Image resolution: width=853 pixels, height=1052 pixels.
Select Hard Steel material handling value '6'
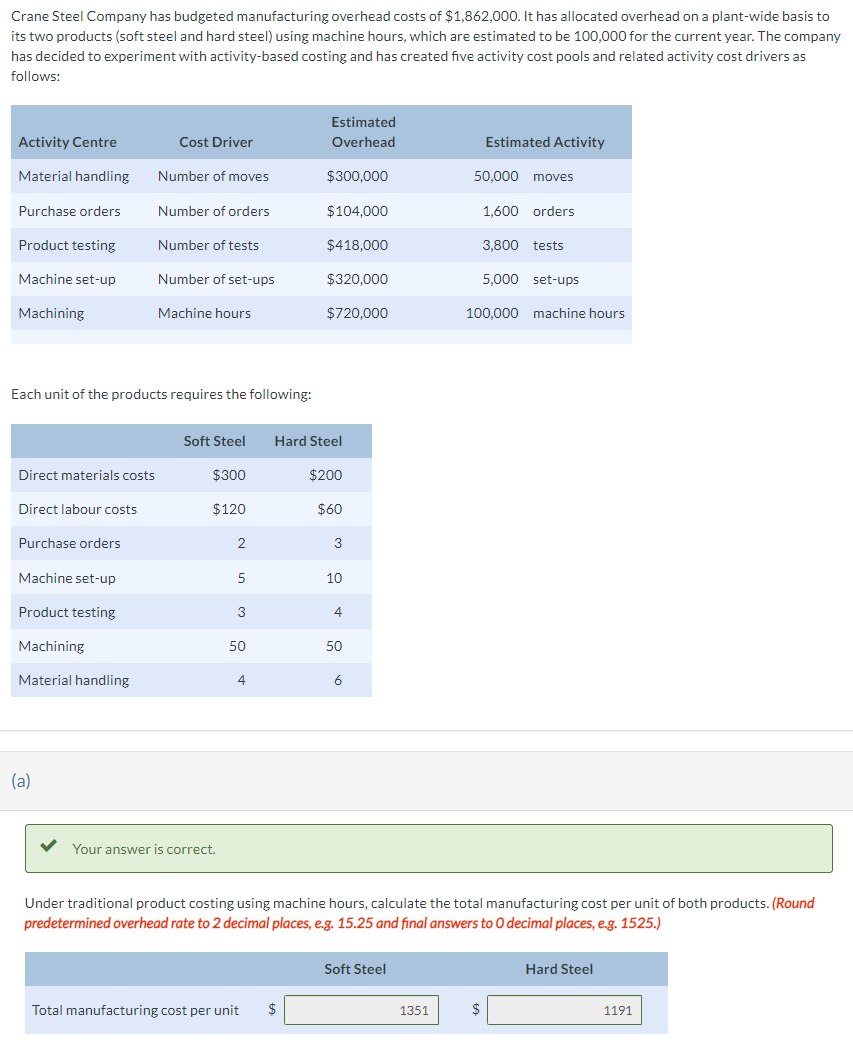pos(338,680)
